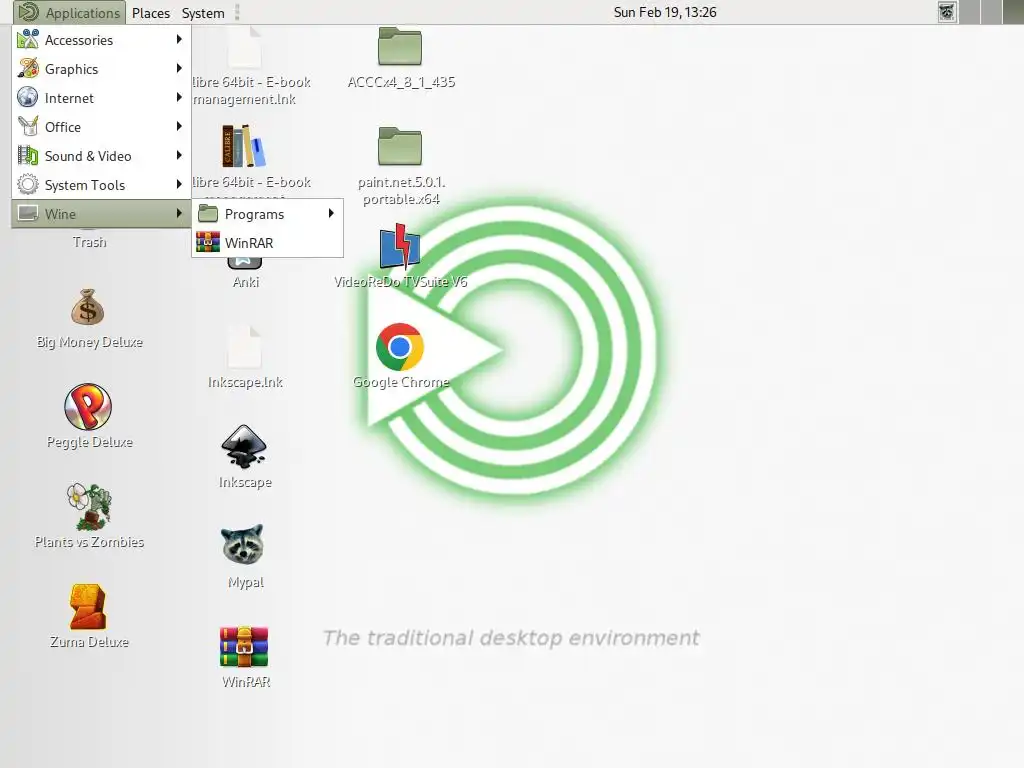
Task: Expand the arrow beside Sound & Video
Action: click(179, 155)
